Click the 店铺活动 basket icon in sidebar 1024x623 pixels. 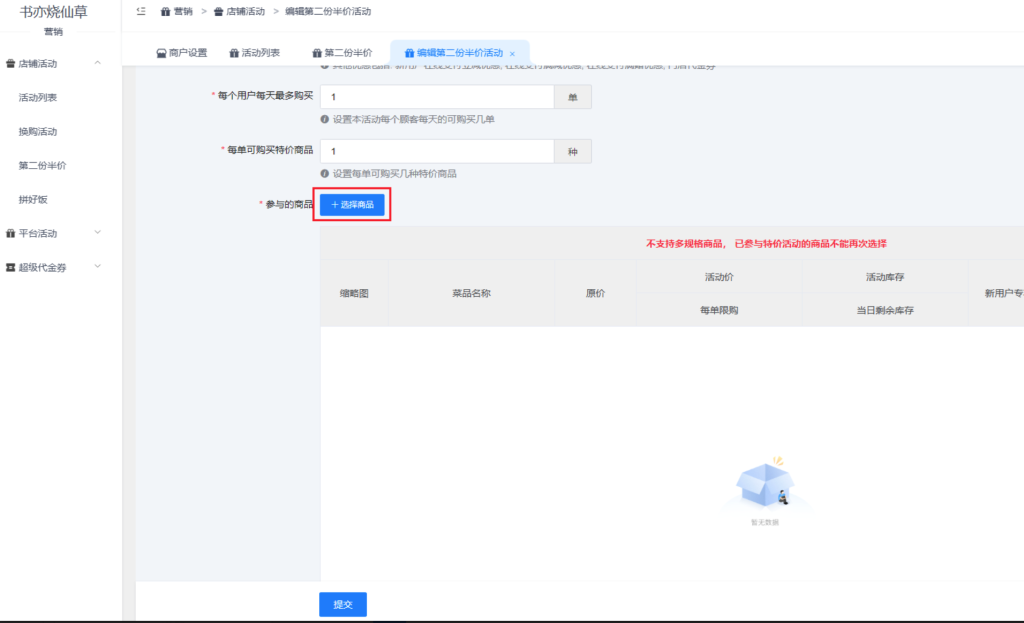10,64
